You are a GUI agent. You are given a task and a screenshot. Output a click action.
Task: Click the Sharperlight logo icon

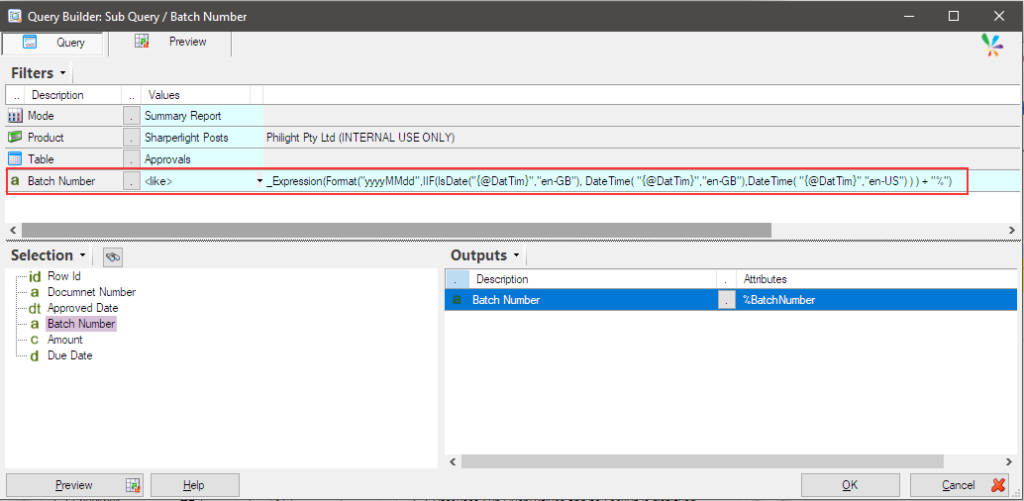[994, 44]
